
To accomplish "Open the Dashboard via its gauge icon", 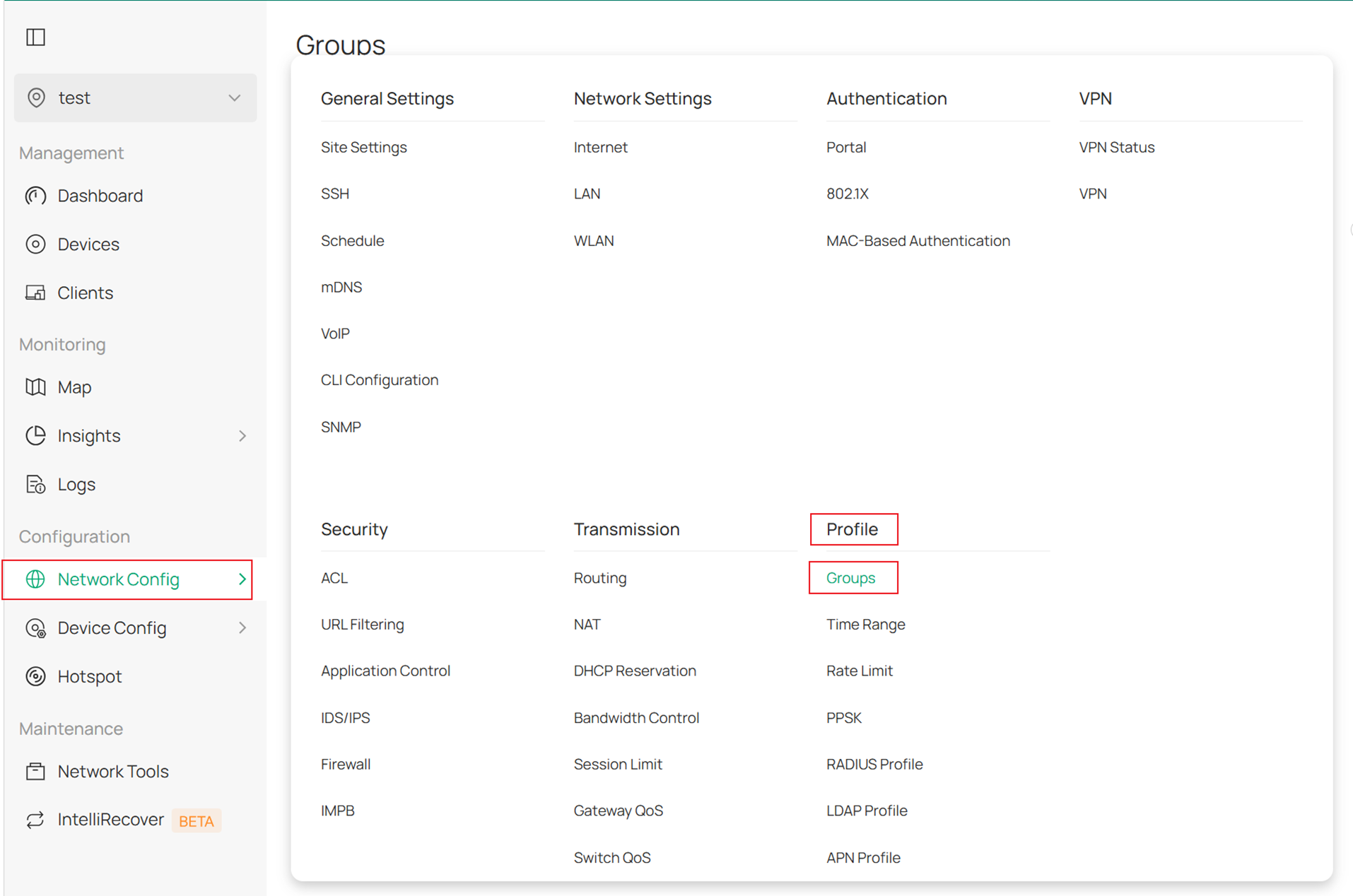I will coord(36,196).
